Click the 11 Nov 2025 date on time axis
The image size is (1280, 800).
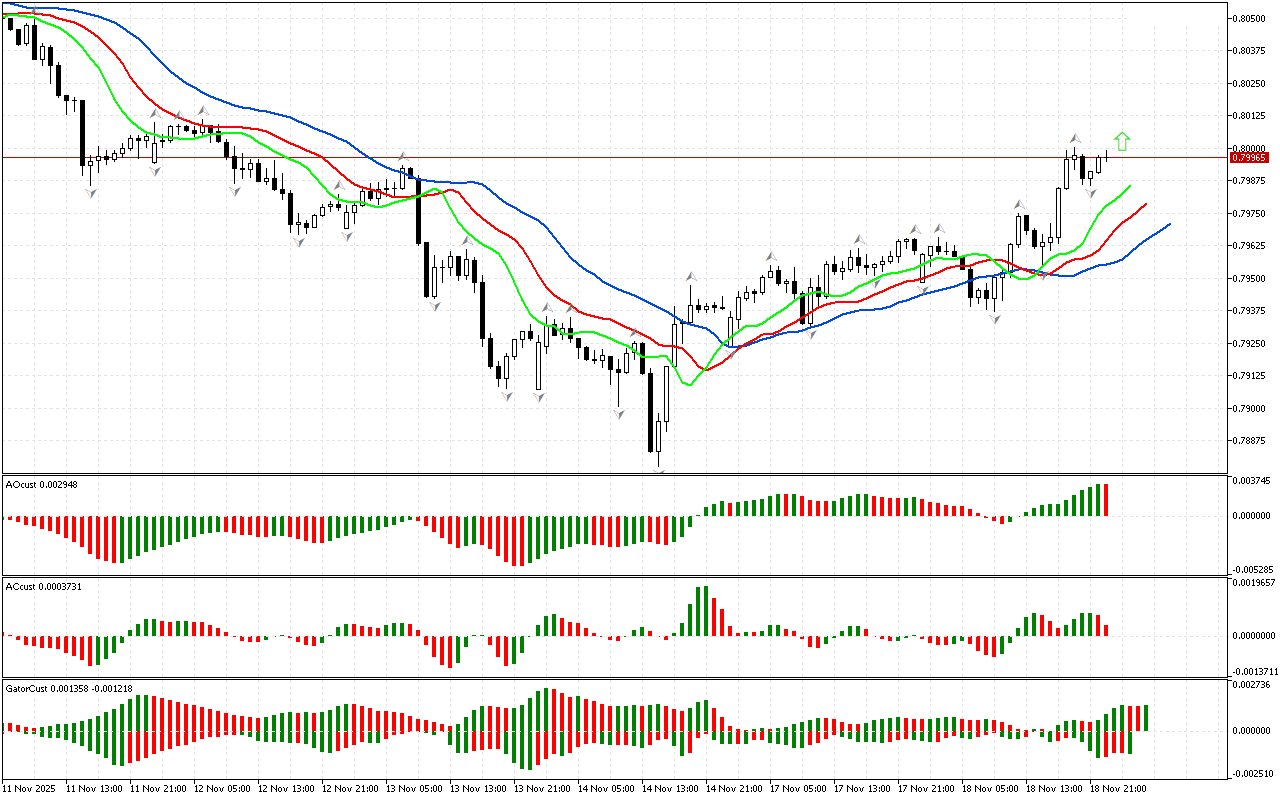[30, 788]
